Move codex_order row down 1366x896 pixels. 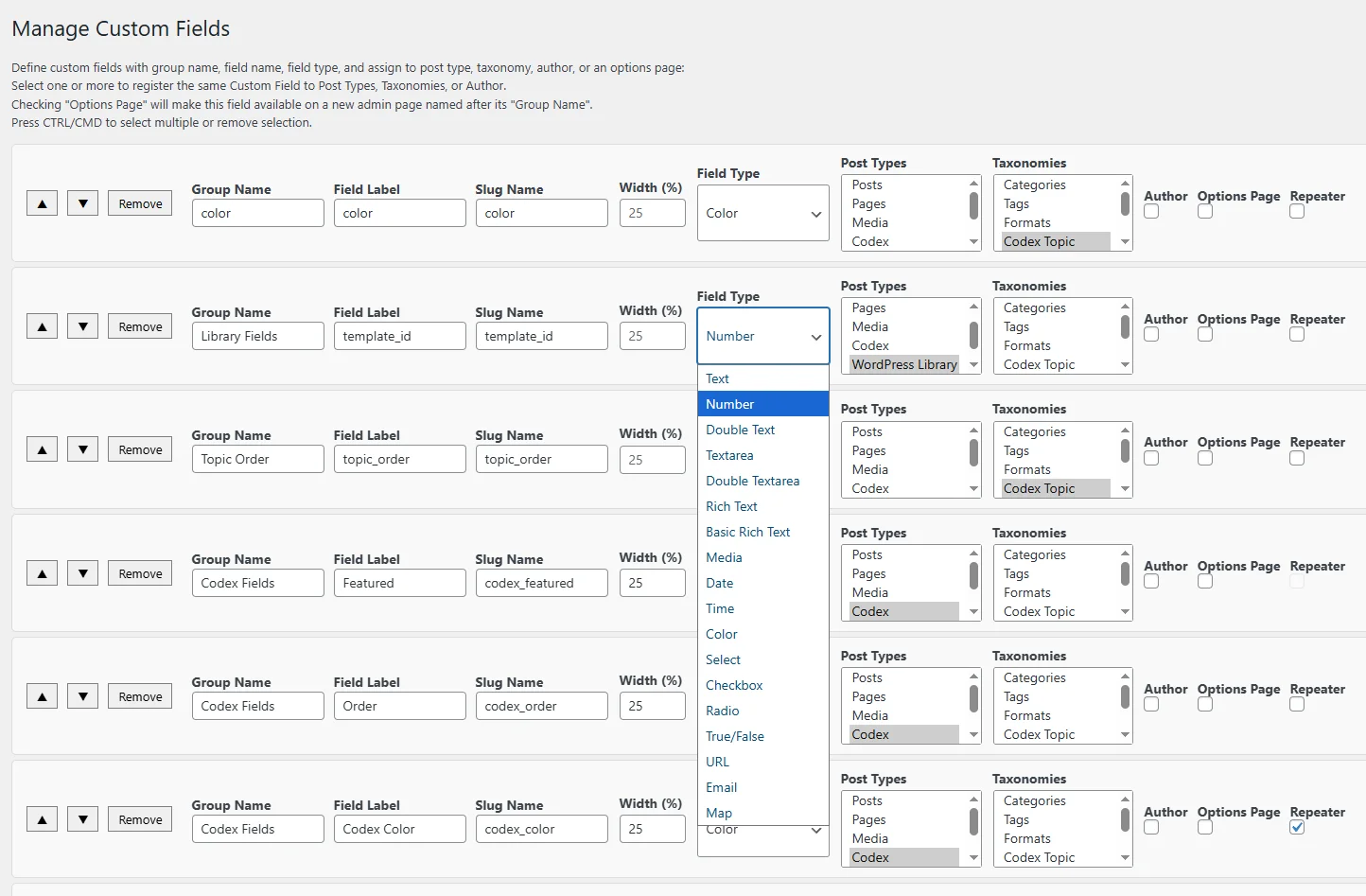82,696
